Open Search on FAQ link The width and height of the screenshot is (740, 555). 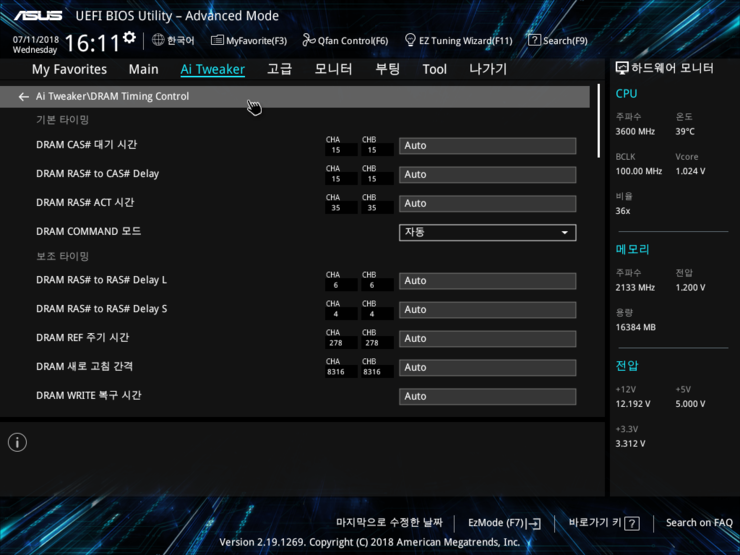(x=699, y=523)
